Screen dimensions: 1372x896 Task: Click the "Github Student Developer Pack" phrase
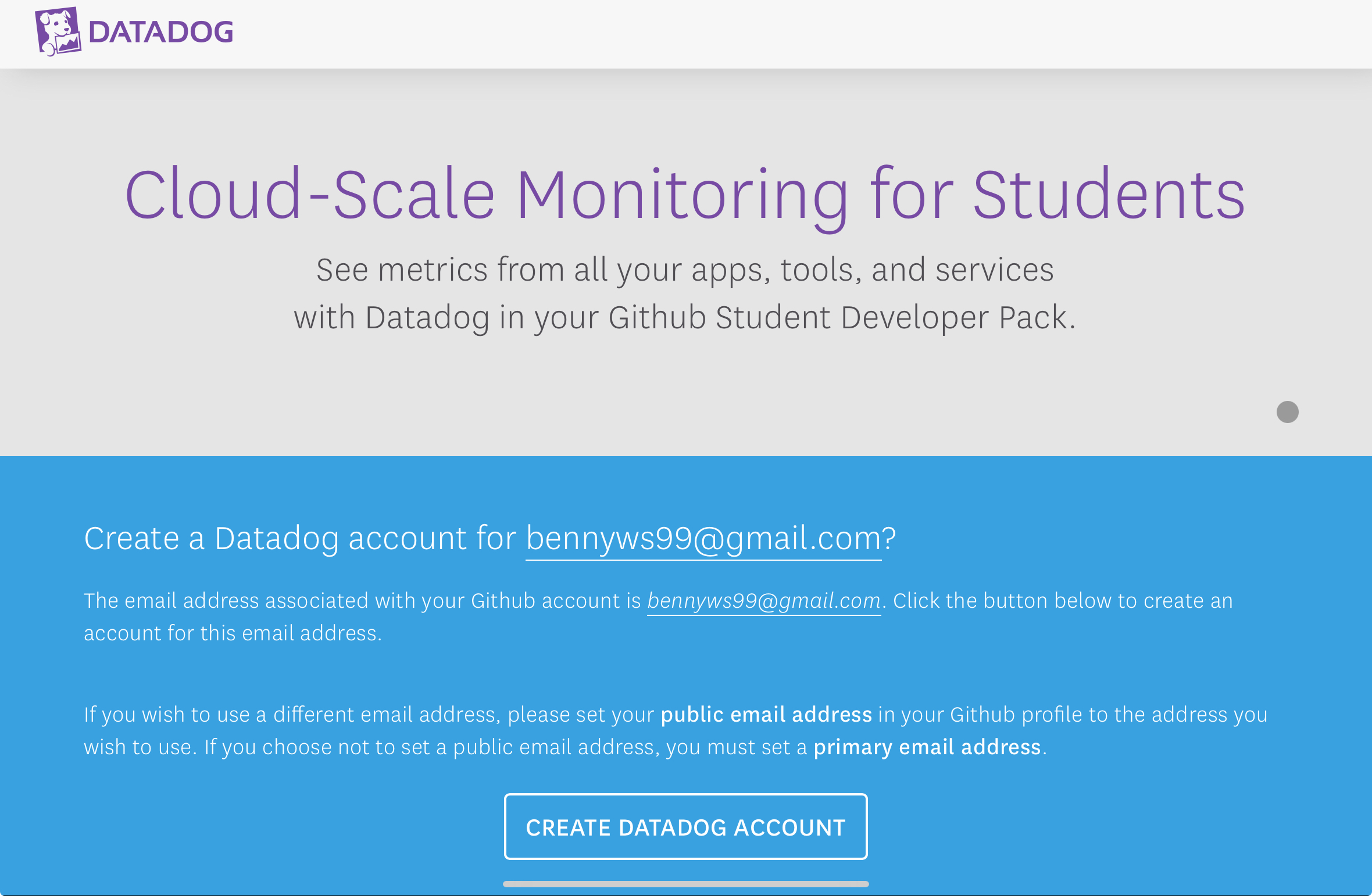[838, 318]
